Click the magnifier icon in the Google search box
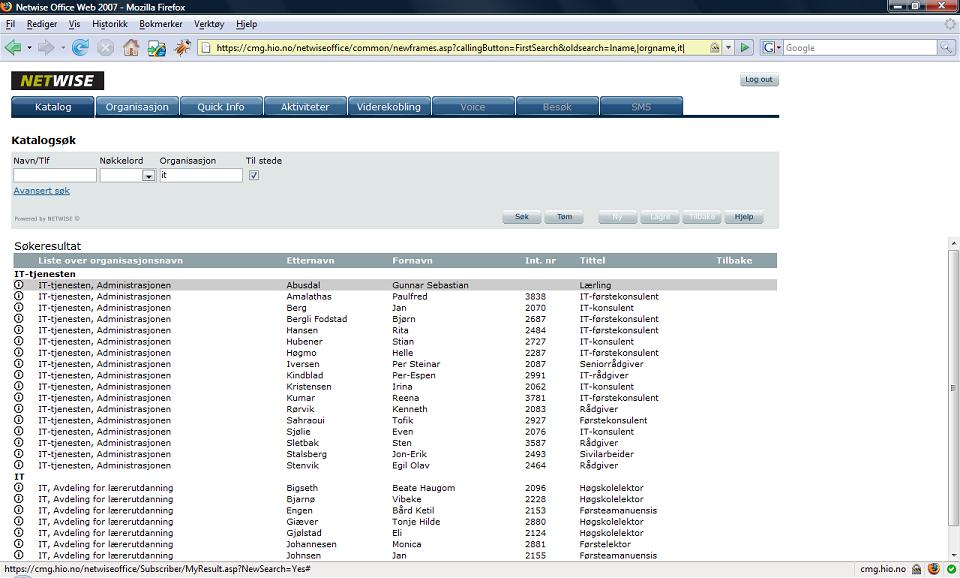The height and width of the screenshot is (578, 960). (x=946, y=47)
